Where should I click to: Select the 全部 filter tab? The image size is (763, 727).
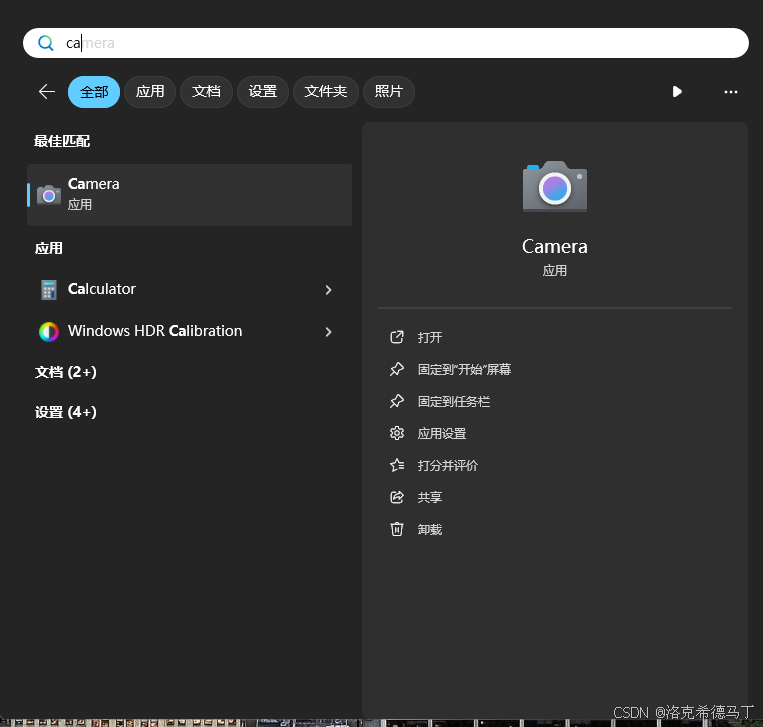[x=94, y=91]
